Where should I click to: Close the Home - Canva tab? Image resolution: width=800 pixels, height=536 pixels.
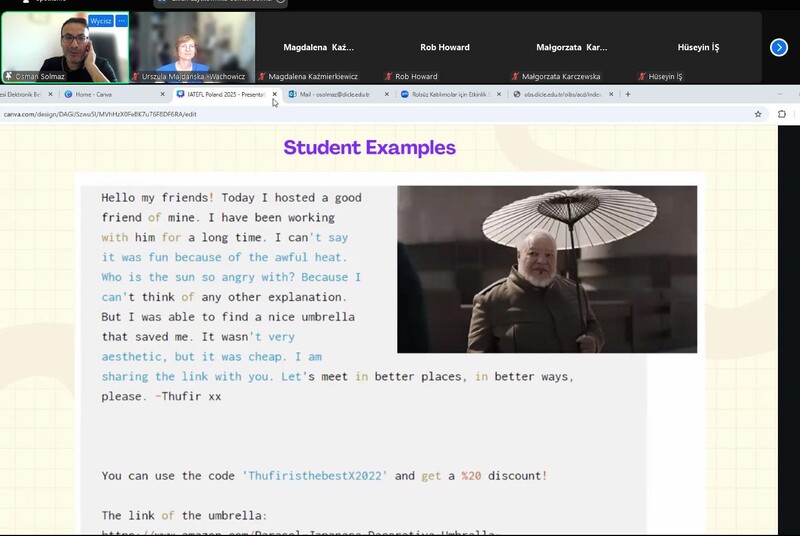click(x=162, y=94)
